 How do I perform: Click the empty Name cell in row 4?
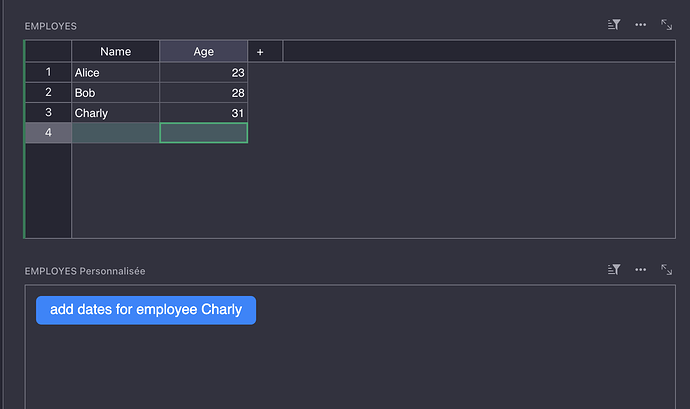115,132
